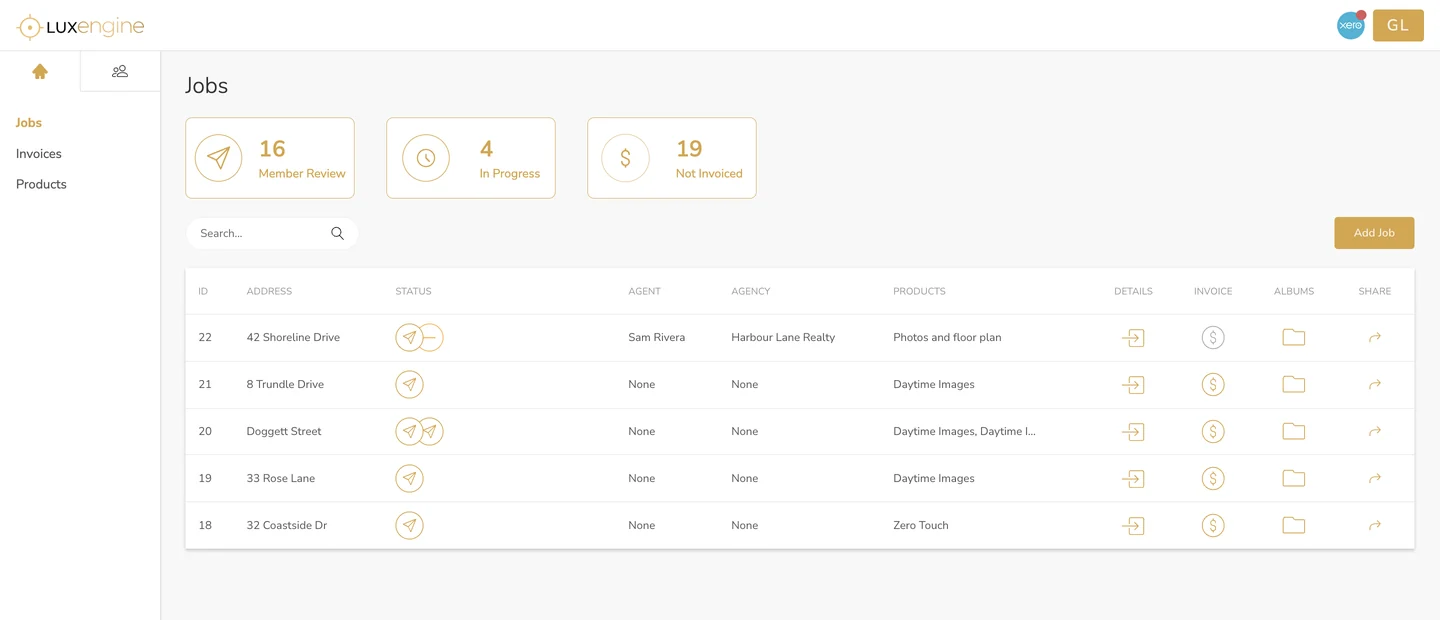This screenshot has width=1440, height=620.
Task: Open details for 32 Coastside Dr job
Action: coord(1133,526)
